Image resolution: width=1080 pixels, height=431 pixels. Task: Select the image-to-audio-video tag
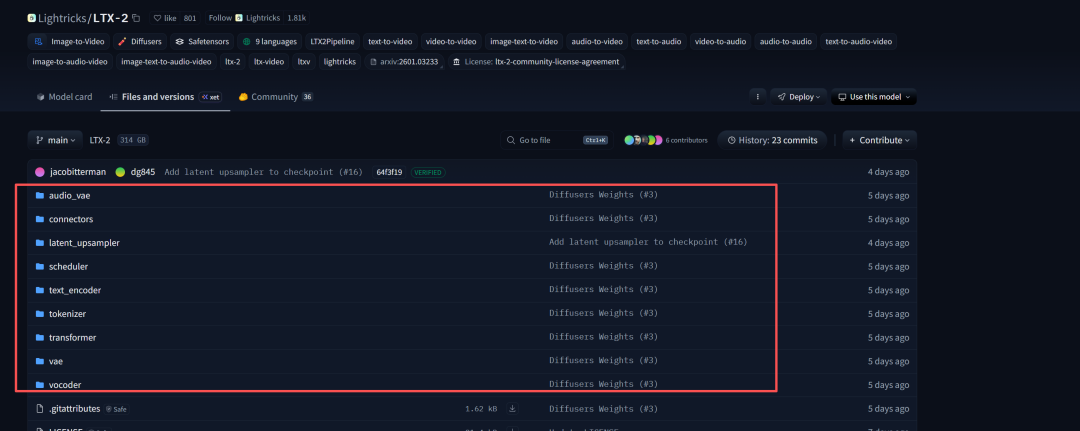[70, 61]
